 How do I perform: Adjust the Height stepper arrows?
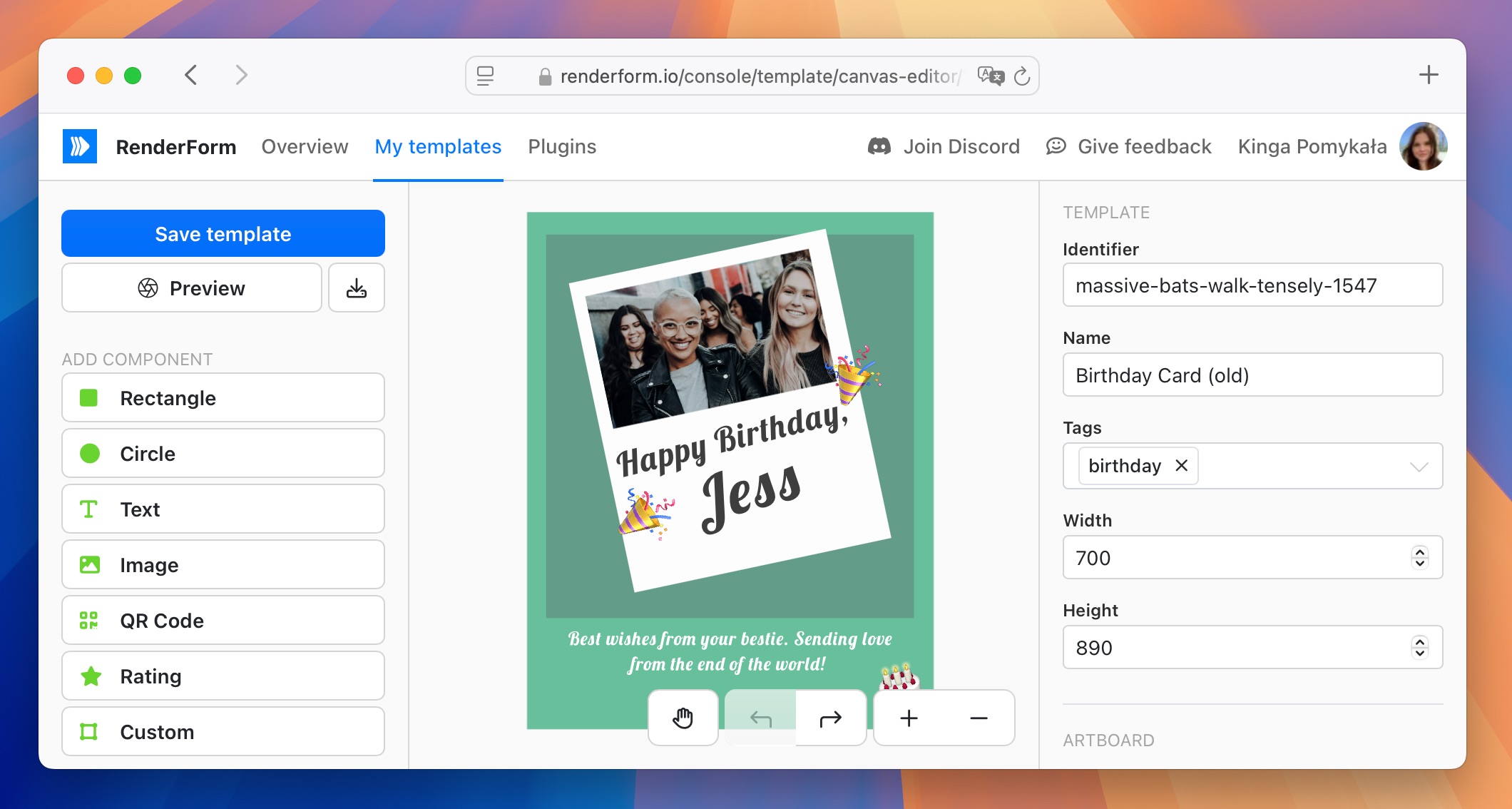[1420, 647]
